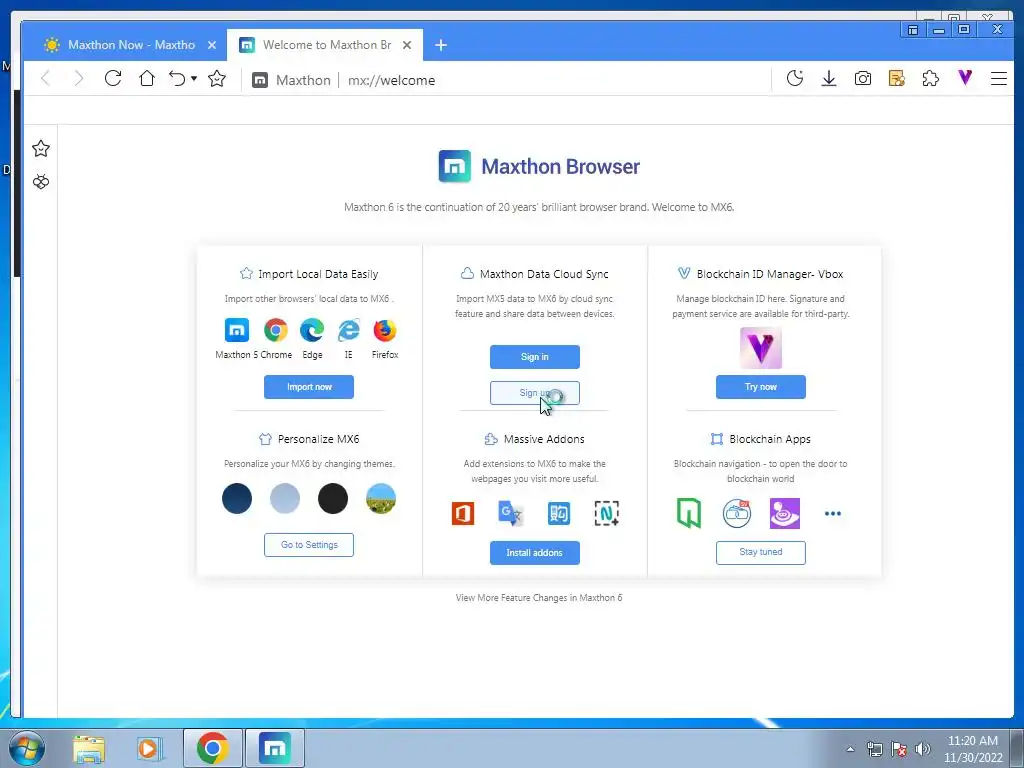Click the green blockchain app icon
The image size is (1024, 768).
[689, 513]
